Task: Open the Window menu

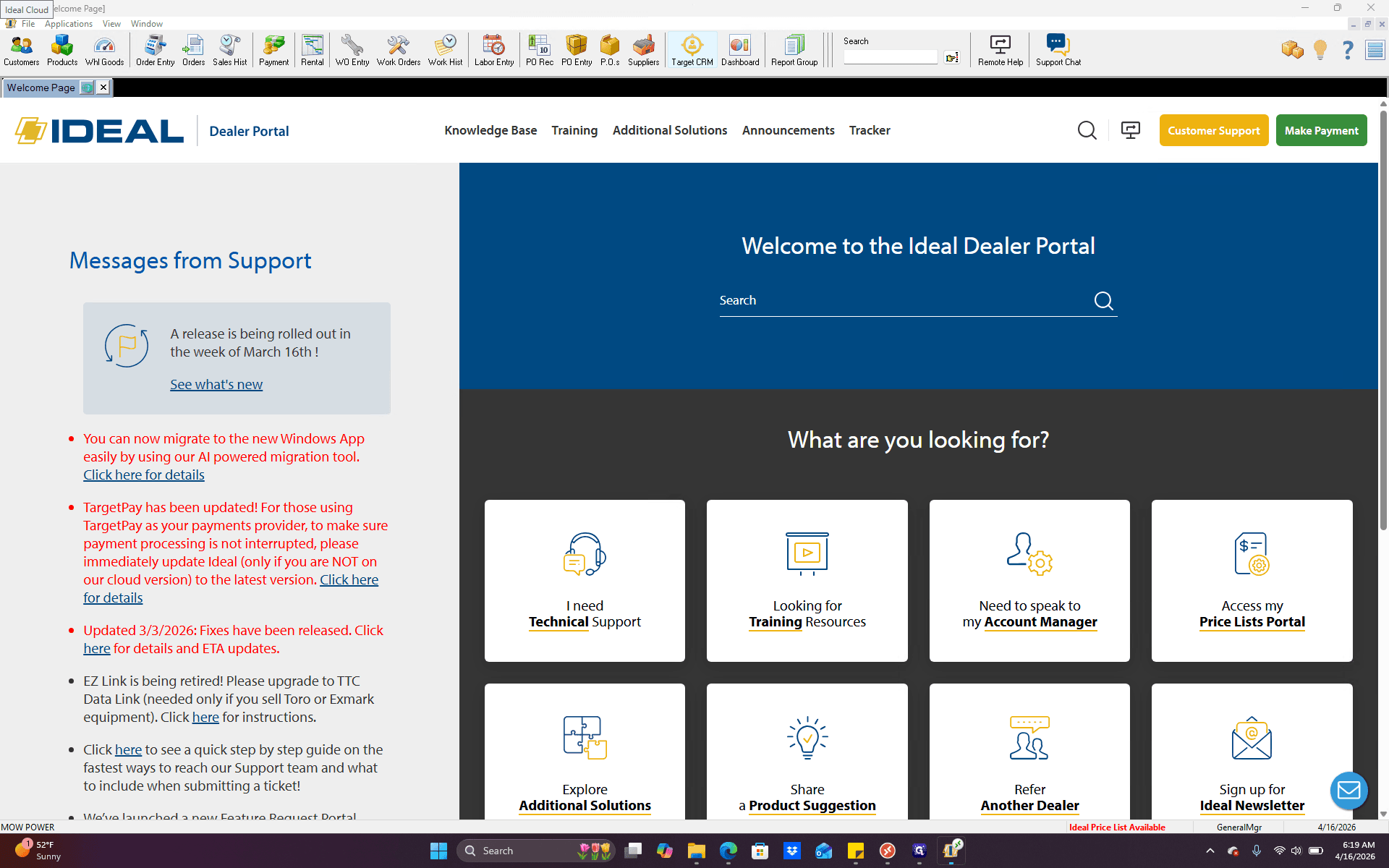Action: (x=147, y=24)
